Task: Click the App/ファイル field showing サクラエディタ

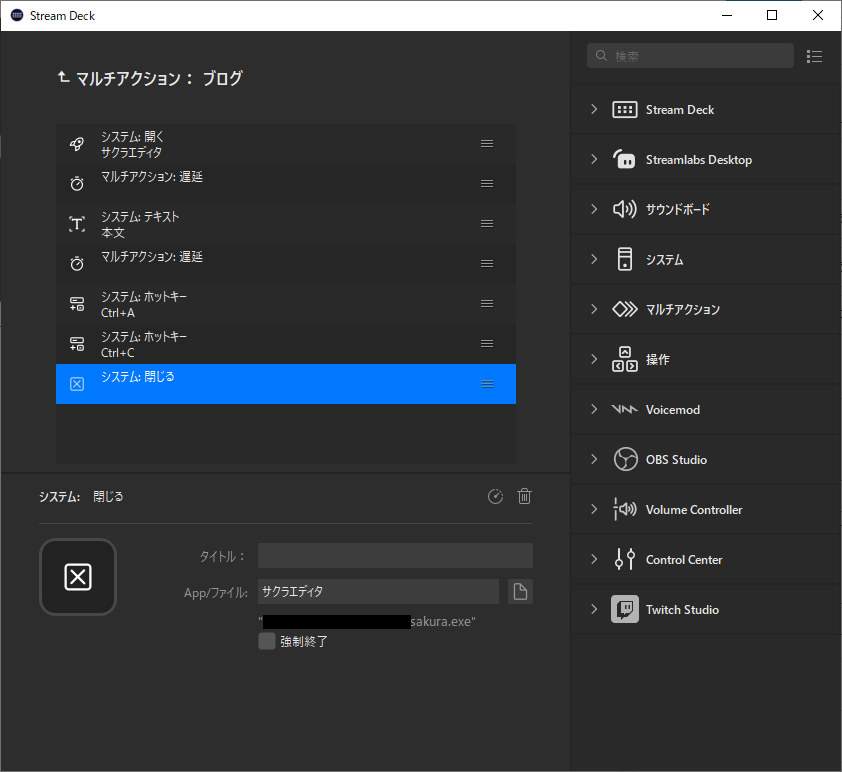Action: point(378,592)
